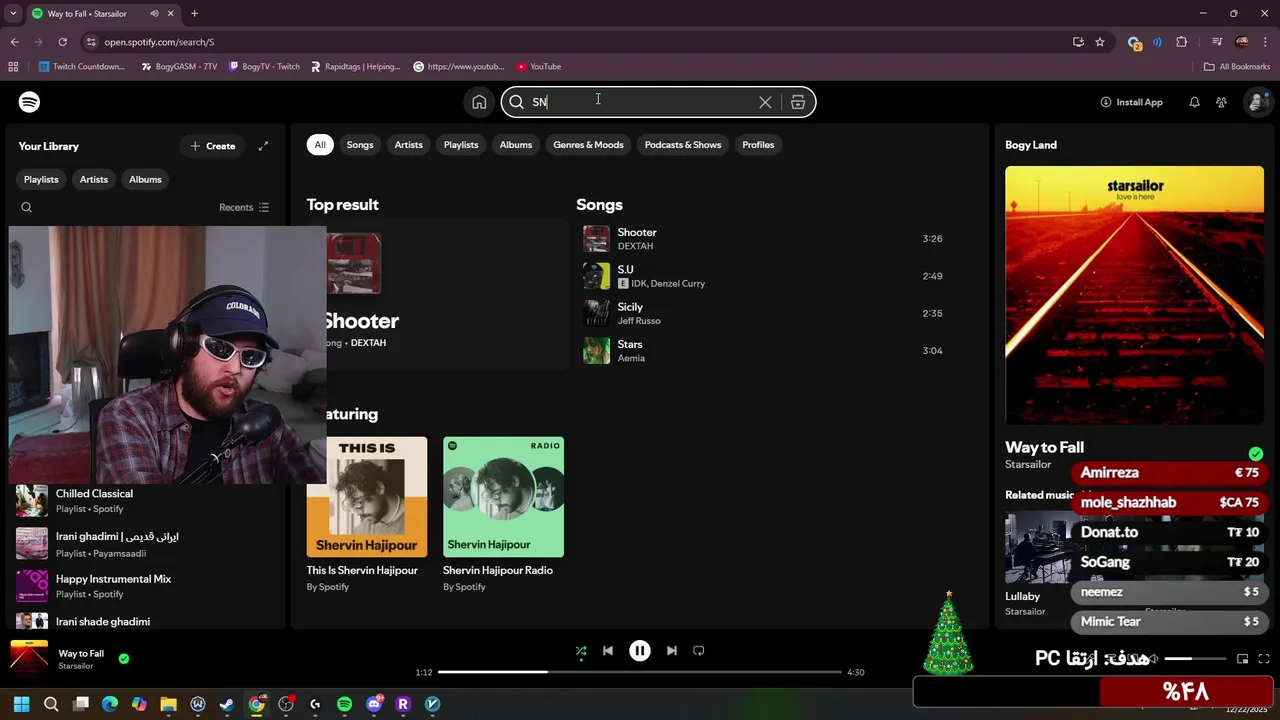Toggle repeat mode in player
1280x720 pixels.
click(699, 651)
